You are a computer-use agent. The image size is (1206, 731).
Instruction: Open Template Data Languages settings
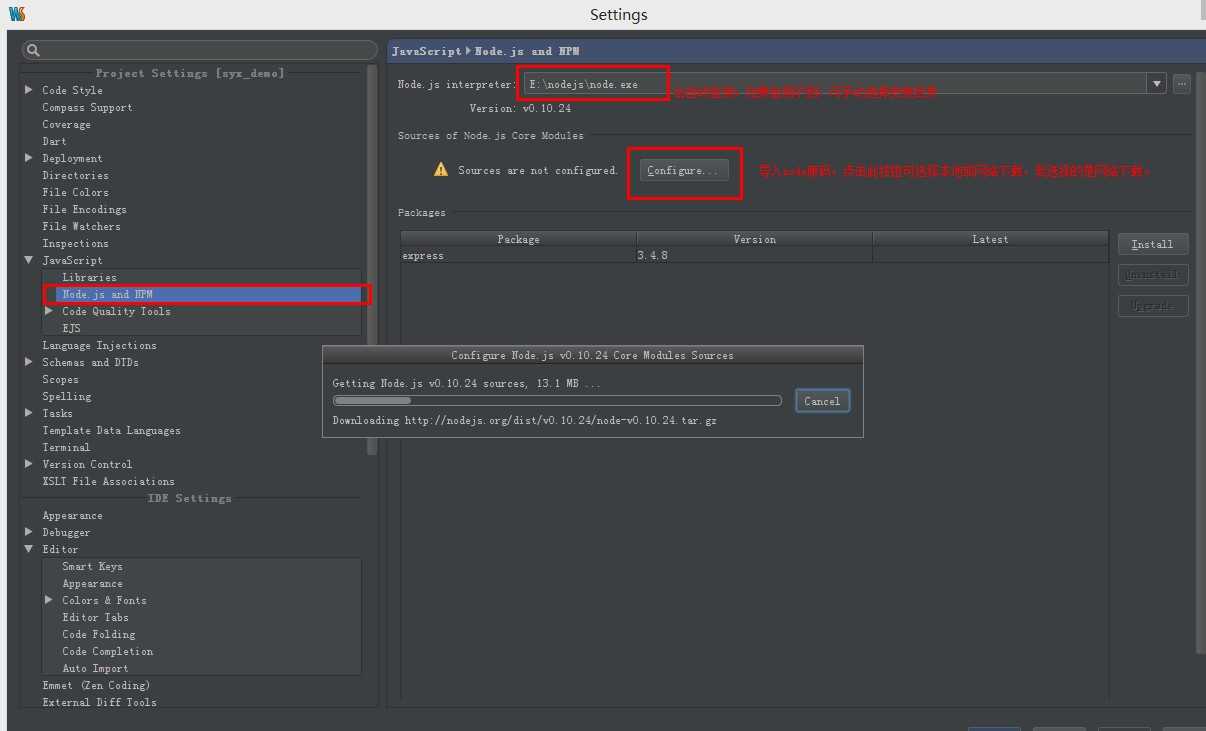(x=111, y=430)
